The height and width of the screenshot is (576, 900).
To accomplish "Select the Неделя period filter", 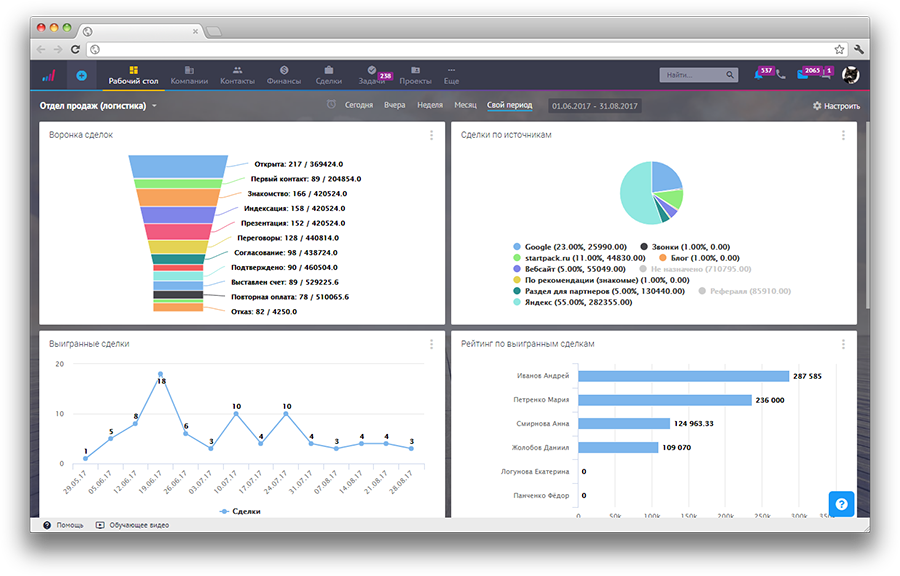I will [430, 105].
